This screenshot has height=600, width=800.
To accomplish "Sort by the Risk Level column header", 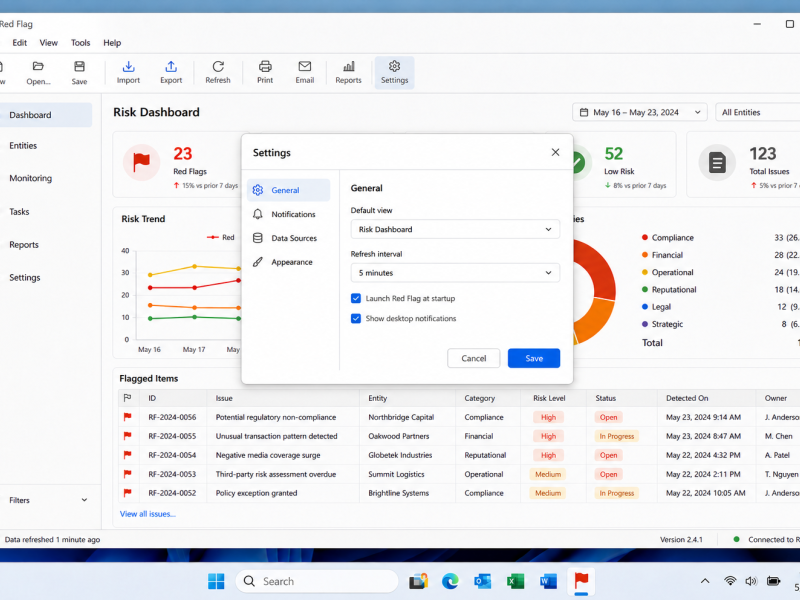I will [x=549, y=398].
